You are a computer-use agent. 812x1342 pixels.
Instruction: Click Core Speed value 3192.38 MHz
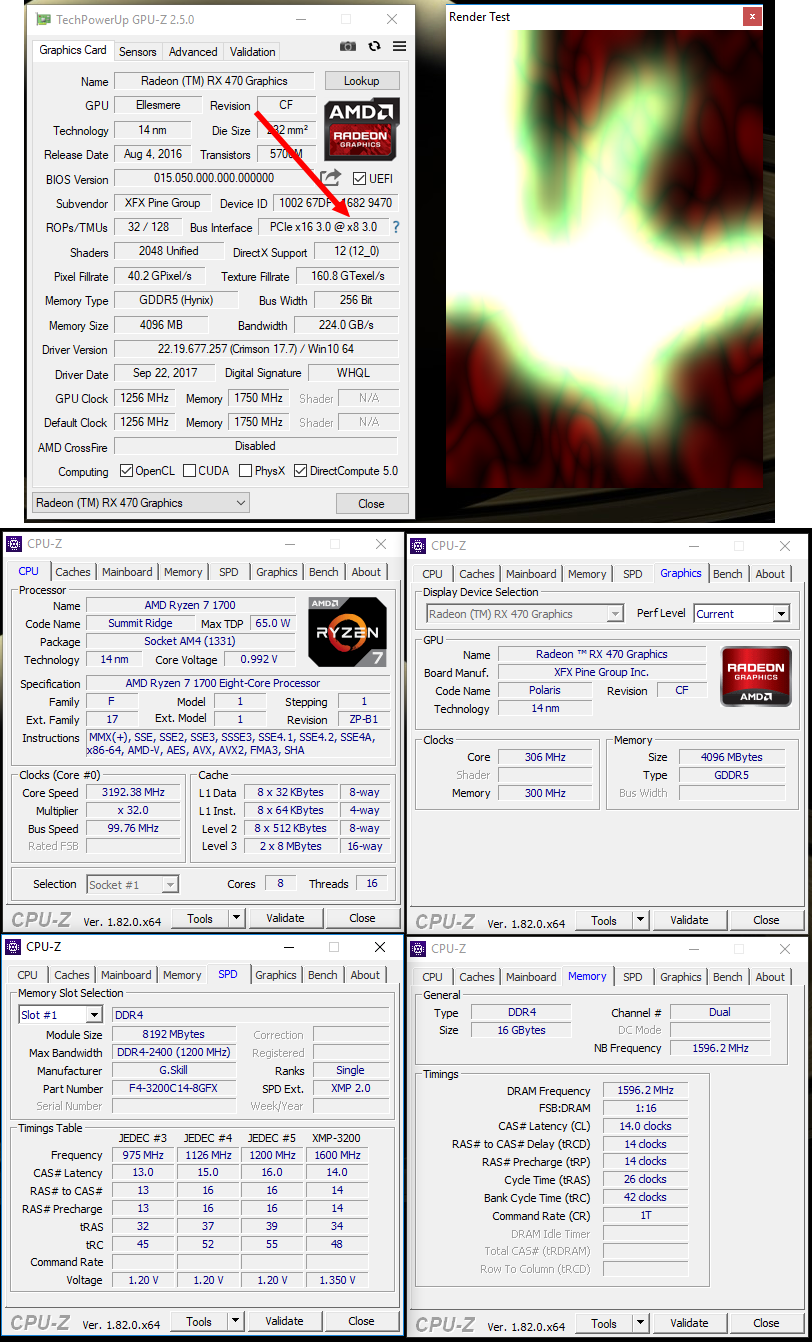135,792
